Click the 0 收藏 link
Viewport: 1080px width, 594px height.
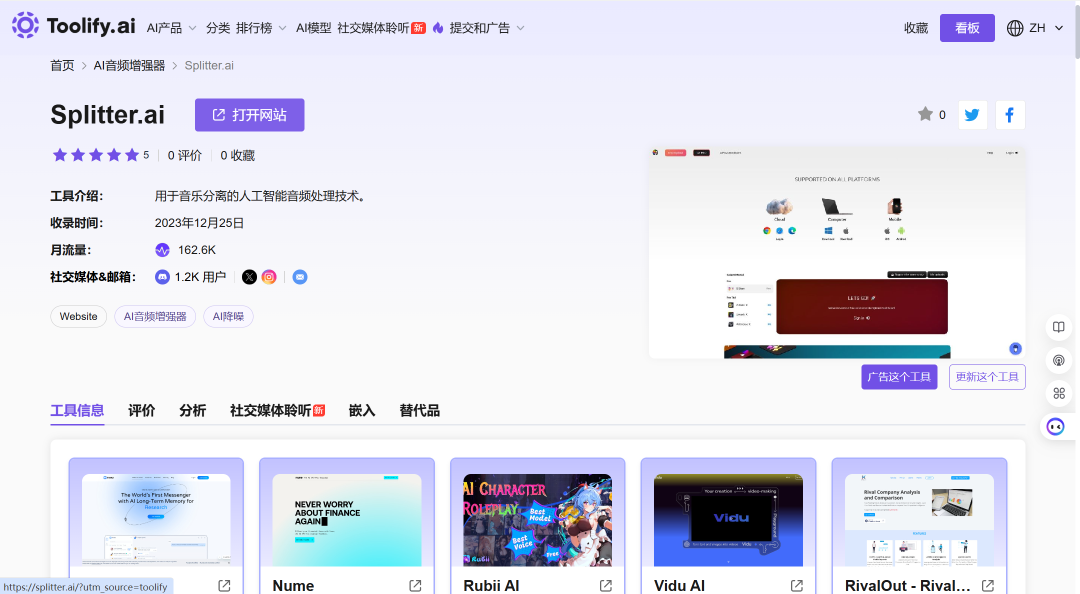(x=238, y=156)
